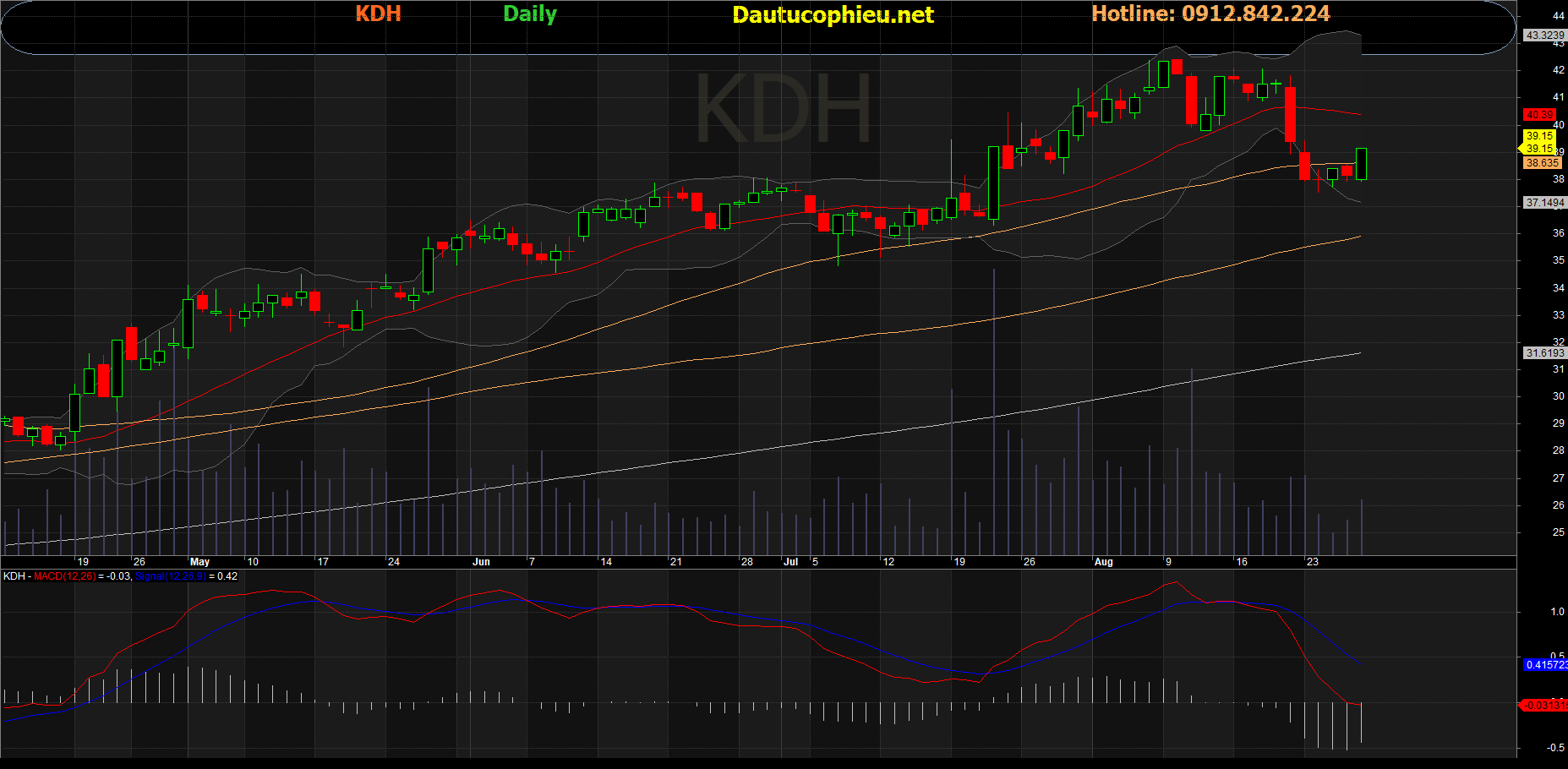
Task: Click the orange KDH ticker label in header
Action: pos(378,14)
